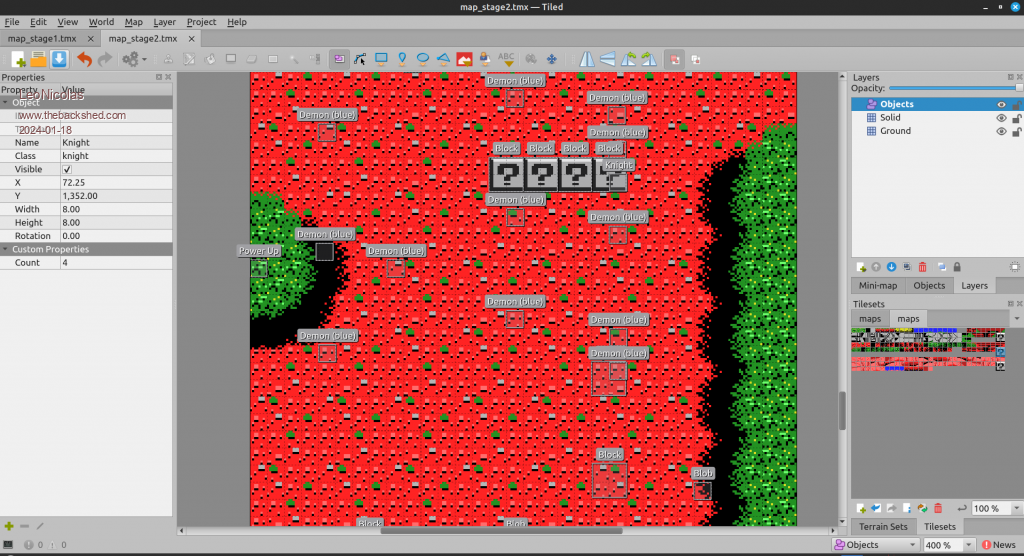Click the Save document icon in toolbar
Viewport: 1024px width, 556px height.
click(x=59, y=59)
